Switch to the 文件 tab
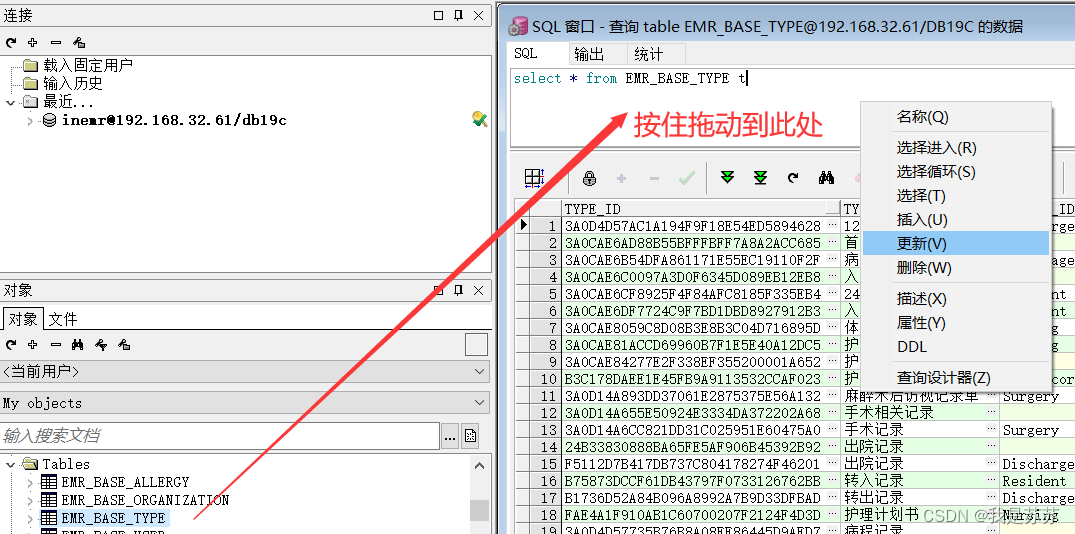1075x534 pixels. [63, 319]
